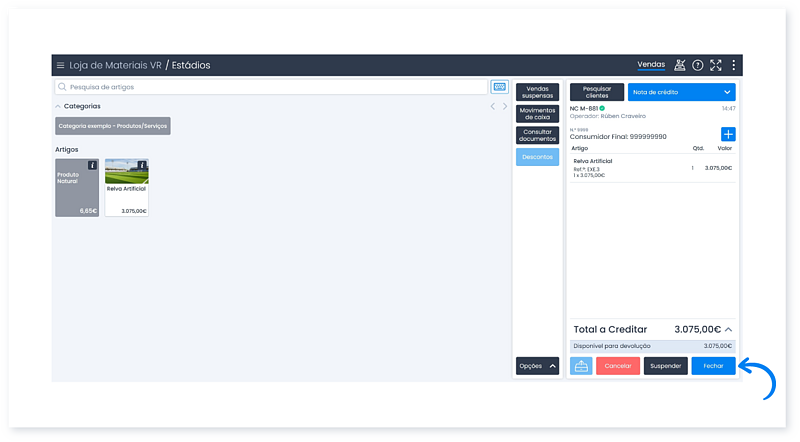Image resolution: width=800 pixels, height=442 pixels.
Task: Open the Nota de crédito dropdown
Action: (681, 92)
